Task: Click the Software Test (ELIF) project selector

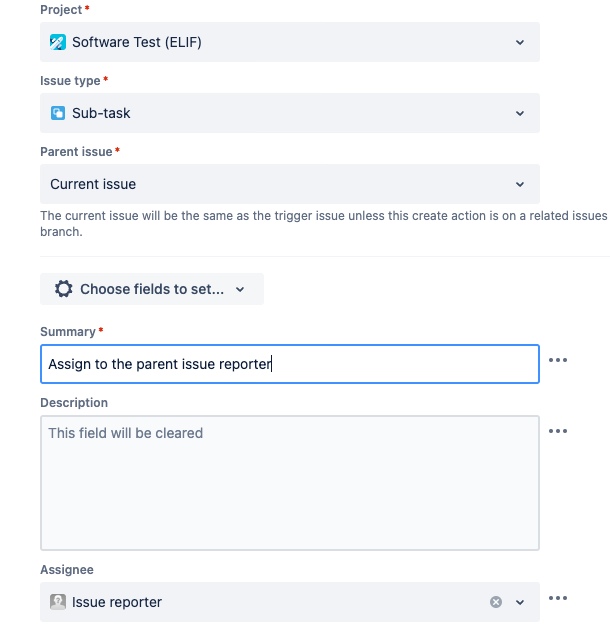Action: click(290, 42)
